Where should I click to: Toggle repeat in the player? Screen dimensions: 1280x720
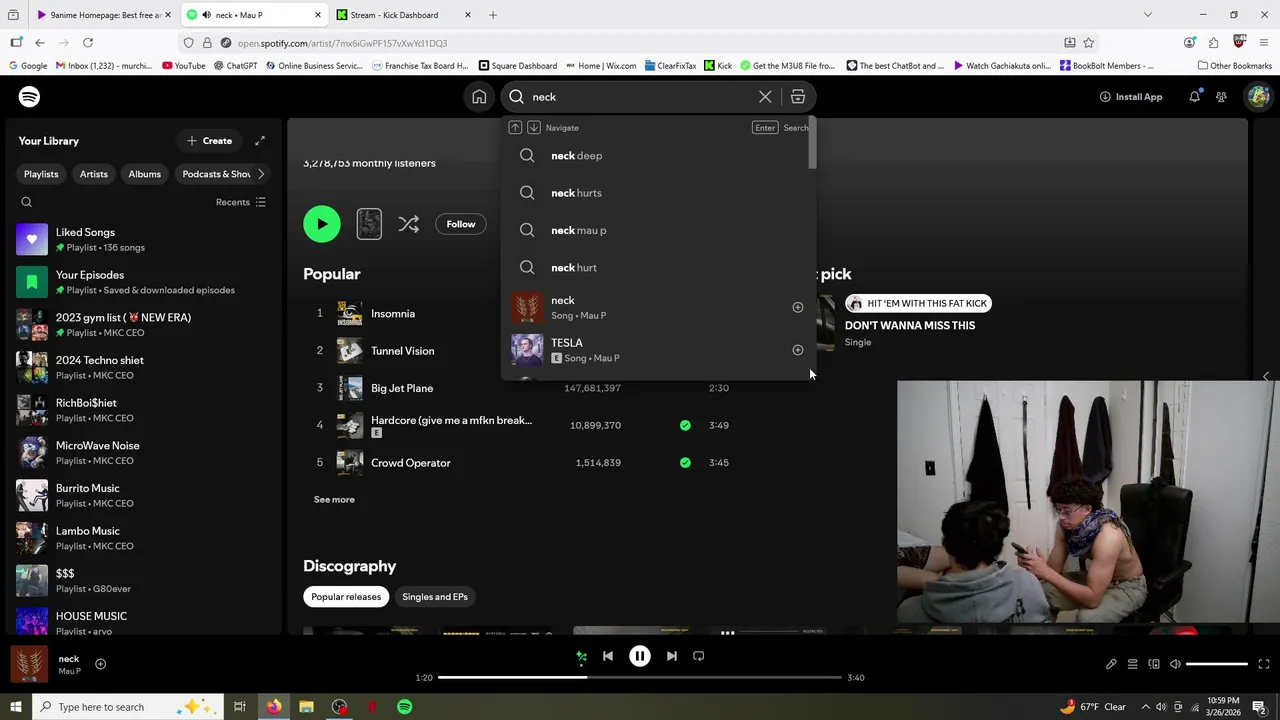point(699,656)
